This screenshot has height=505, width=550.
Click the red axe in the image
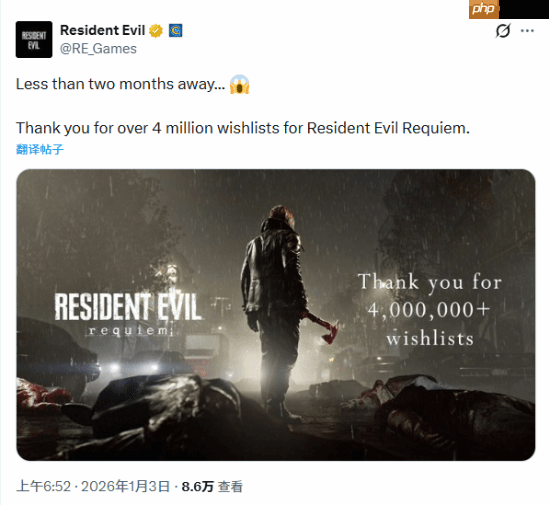coord(324,328)
